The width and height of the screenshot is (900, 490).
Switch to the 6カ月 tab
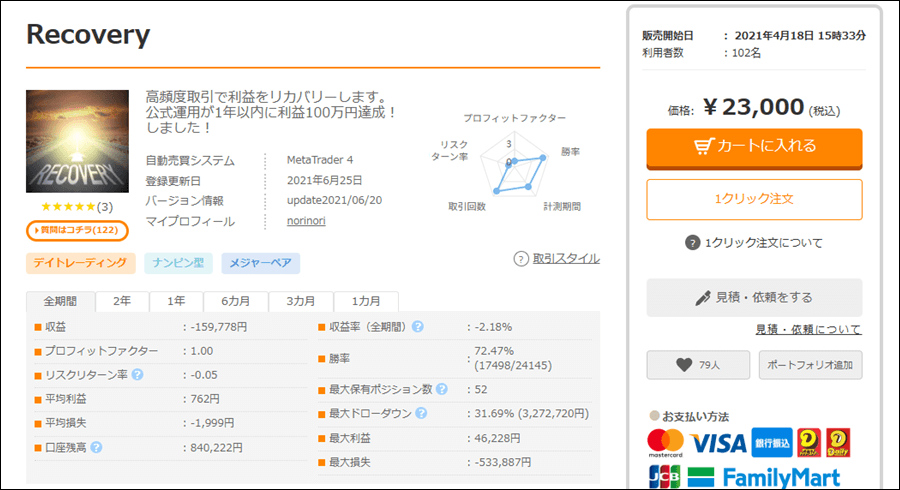pos(236,301)
